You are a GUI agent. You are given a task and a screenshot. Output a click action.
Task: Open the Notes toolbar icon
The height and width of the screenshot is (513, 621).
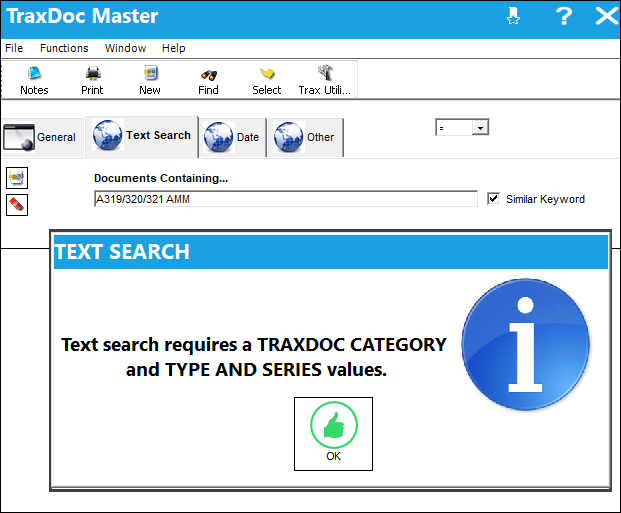coord(34,80)
